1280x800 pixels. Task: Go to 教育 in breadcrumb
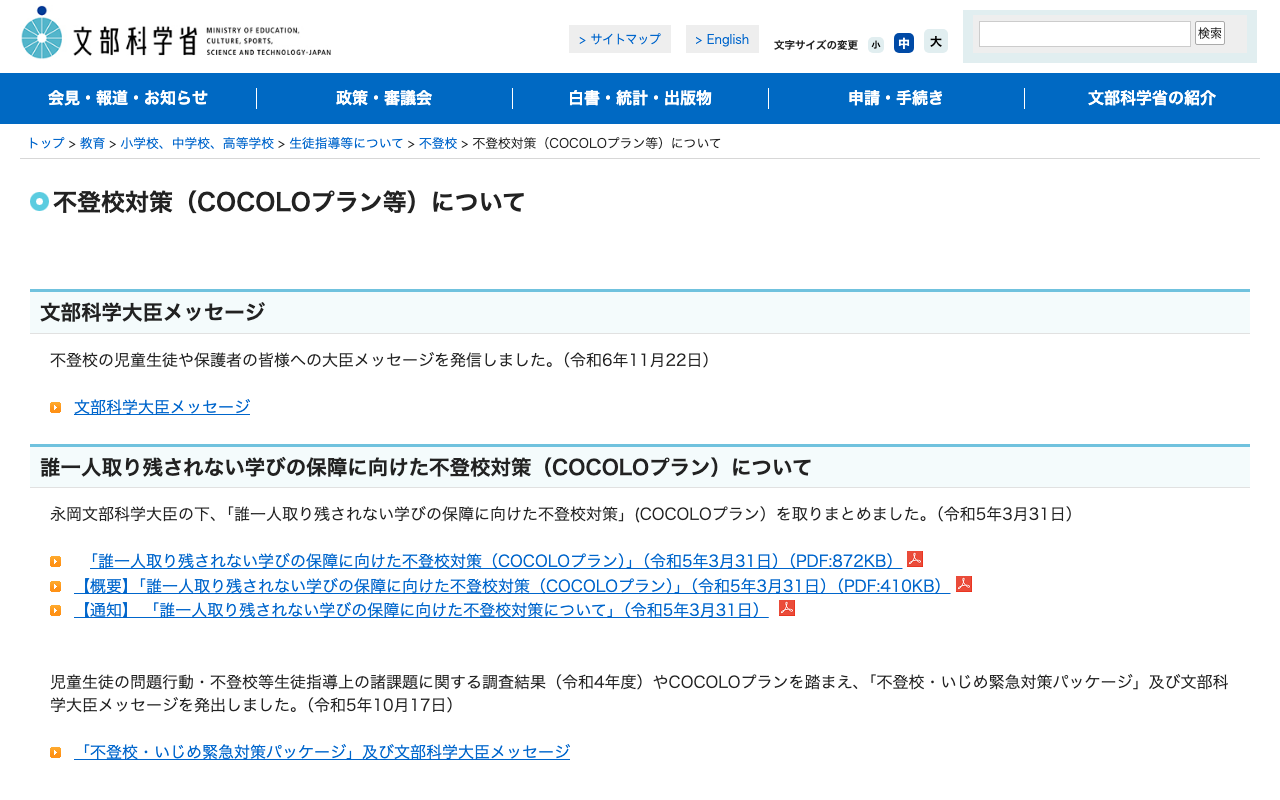(x=92, y=144)
